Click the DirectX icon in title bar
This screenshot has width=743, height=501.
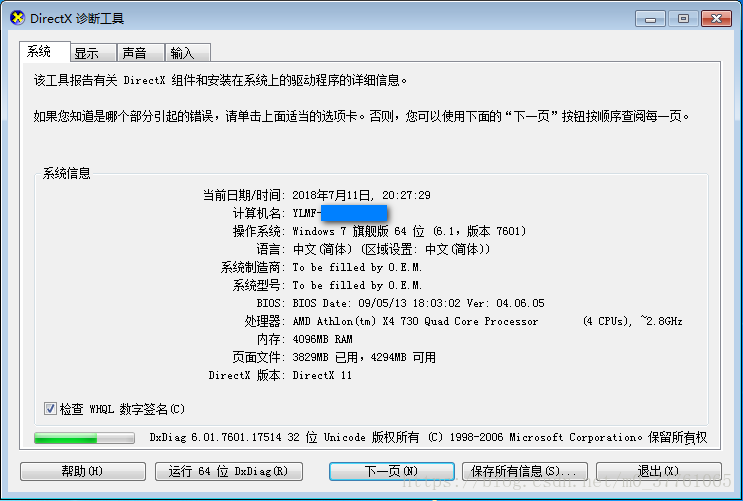17,18
